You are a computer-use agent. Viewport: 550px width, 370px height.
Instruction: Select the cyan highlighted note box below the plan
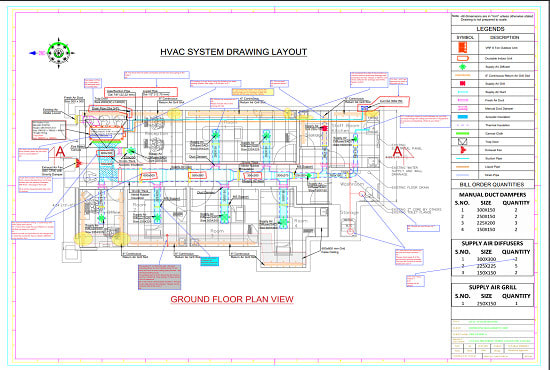[209, 261]
